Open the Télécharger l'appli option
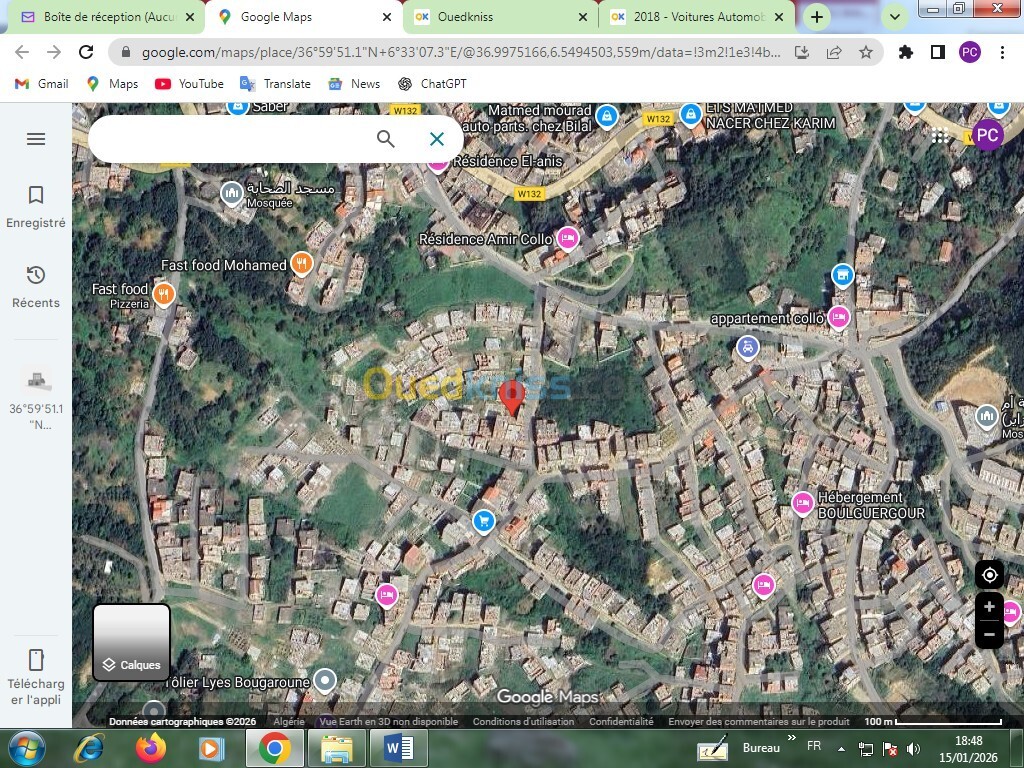Screen dimensions: 1024x768 [36, 677]
